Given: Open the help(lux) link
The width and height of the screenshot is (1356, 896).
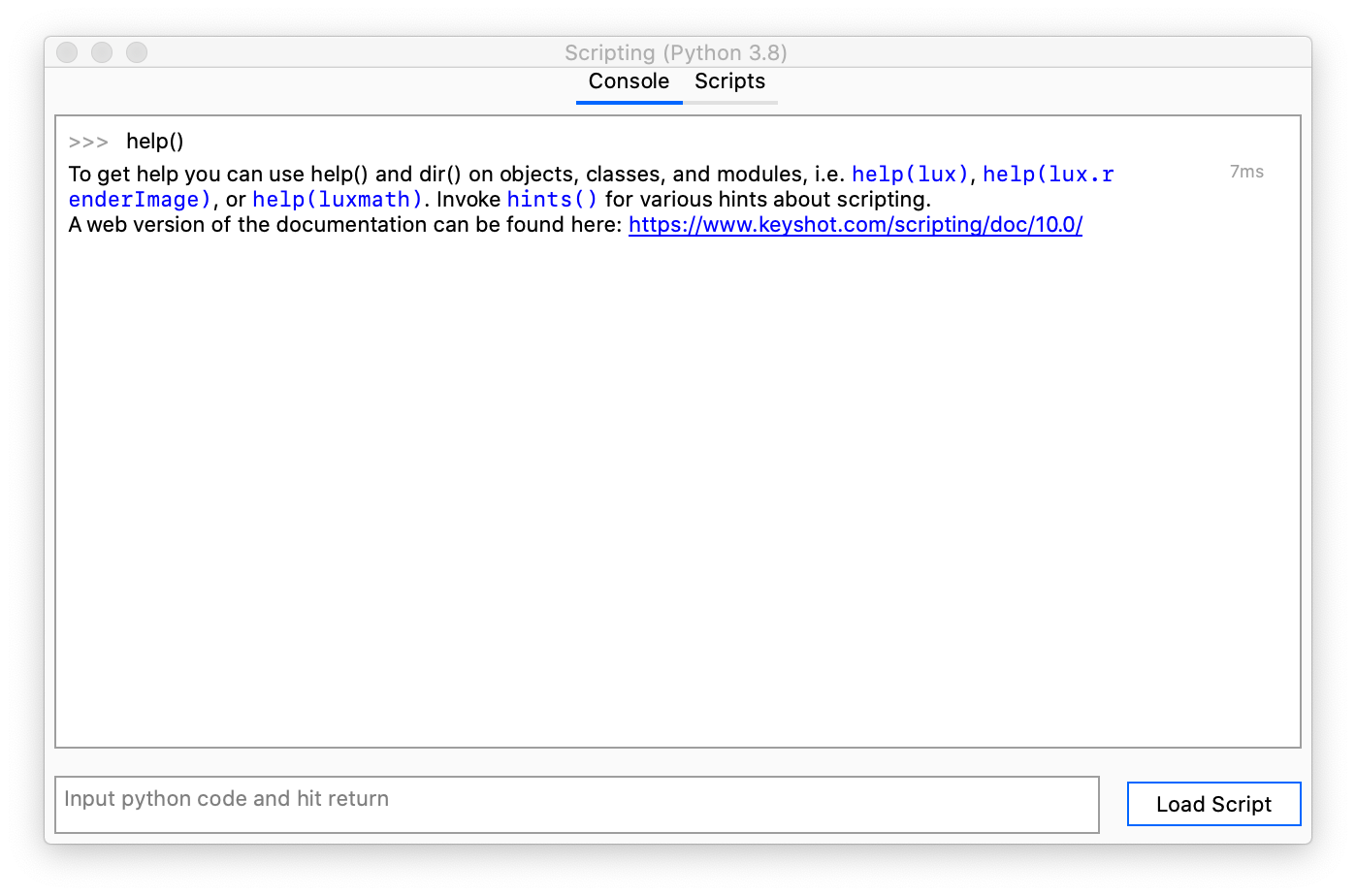Looking at the screenshot, I should 909,174.
